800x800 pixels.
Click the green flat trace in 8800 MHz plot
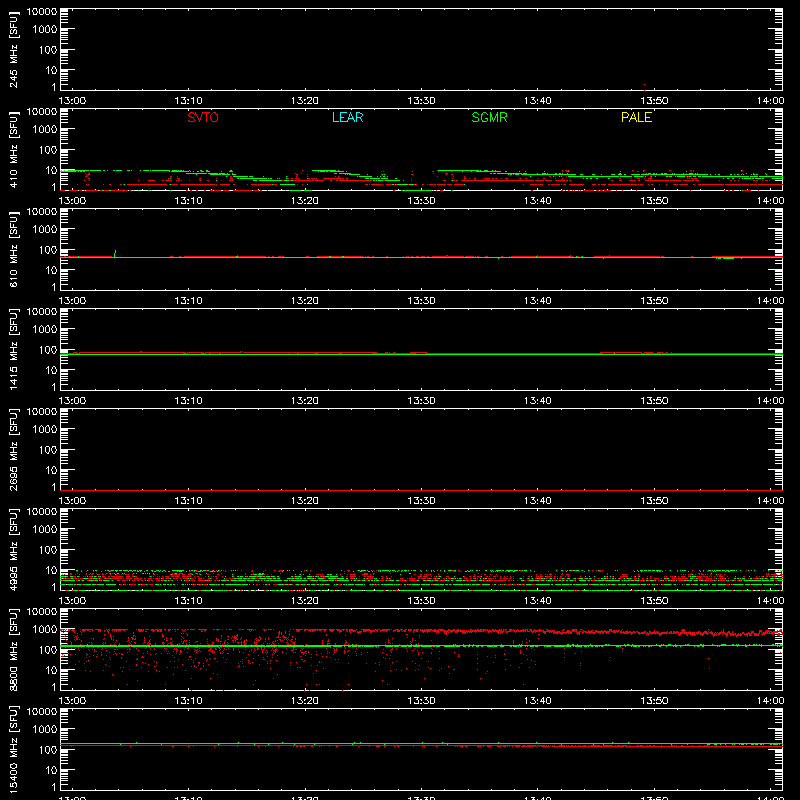[421, 646]
